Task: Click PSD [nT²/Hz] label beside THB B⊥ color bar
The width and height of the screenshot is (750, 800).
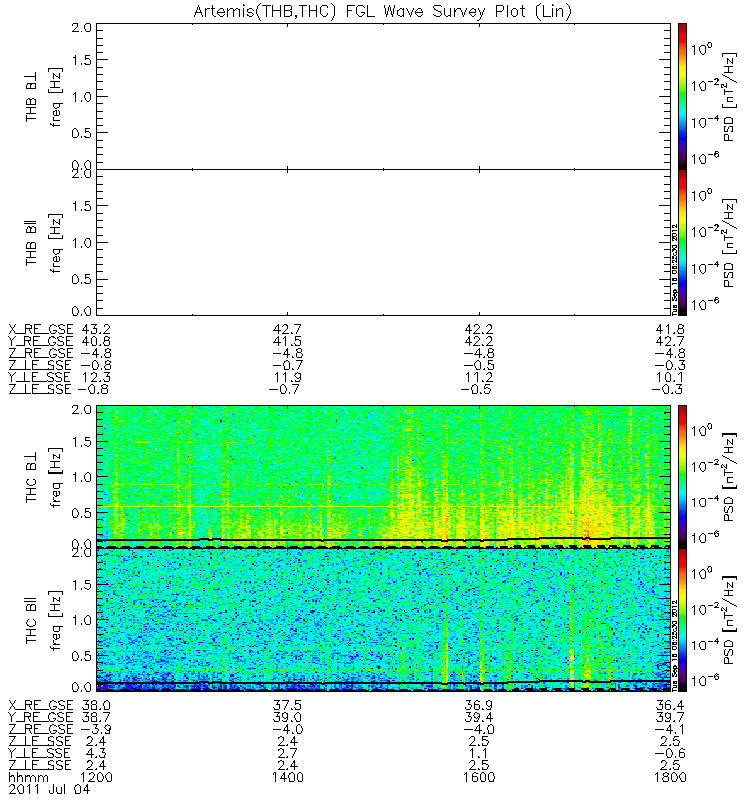Action: (730, 97)
